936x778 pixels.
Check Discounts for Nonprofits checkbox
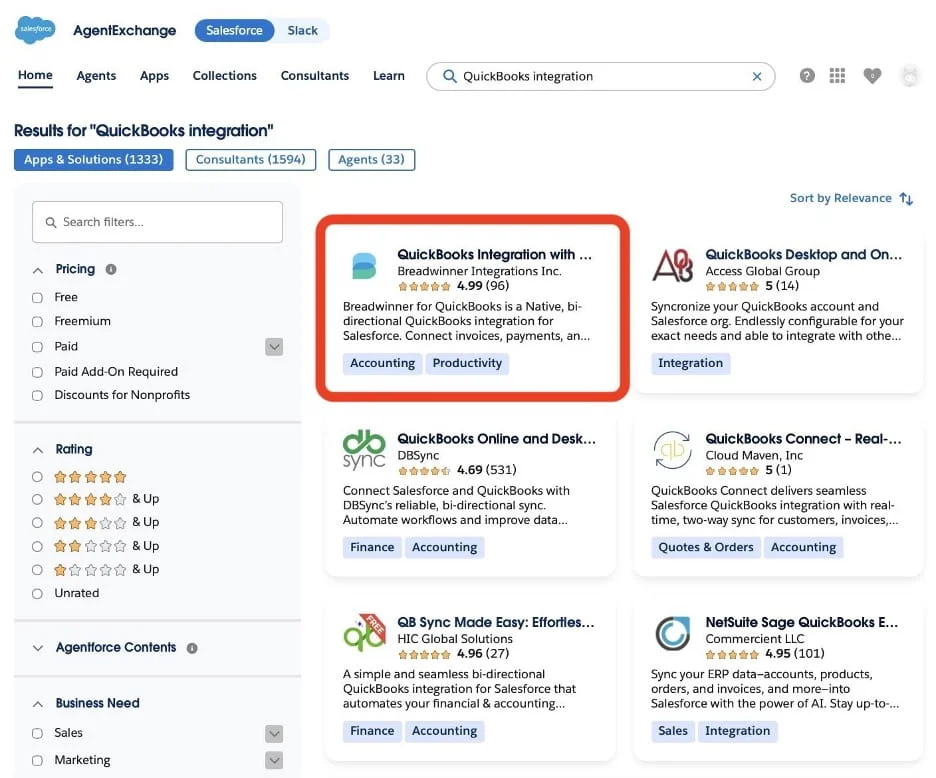tap(37, 395)
